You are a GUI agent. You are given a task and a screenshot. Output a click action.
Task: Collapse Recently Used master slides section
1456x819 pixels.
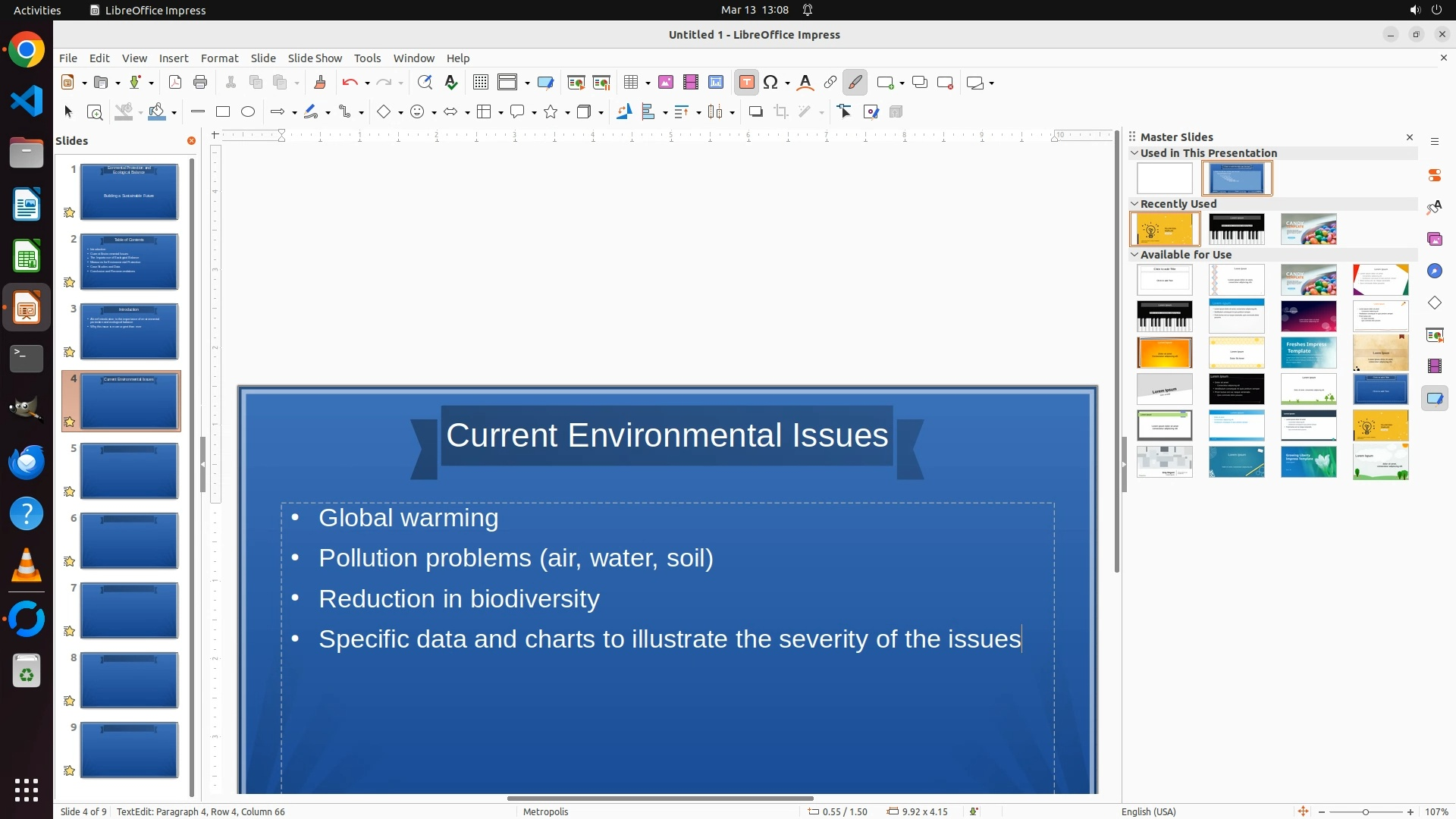pos(1134,204)
